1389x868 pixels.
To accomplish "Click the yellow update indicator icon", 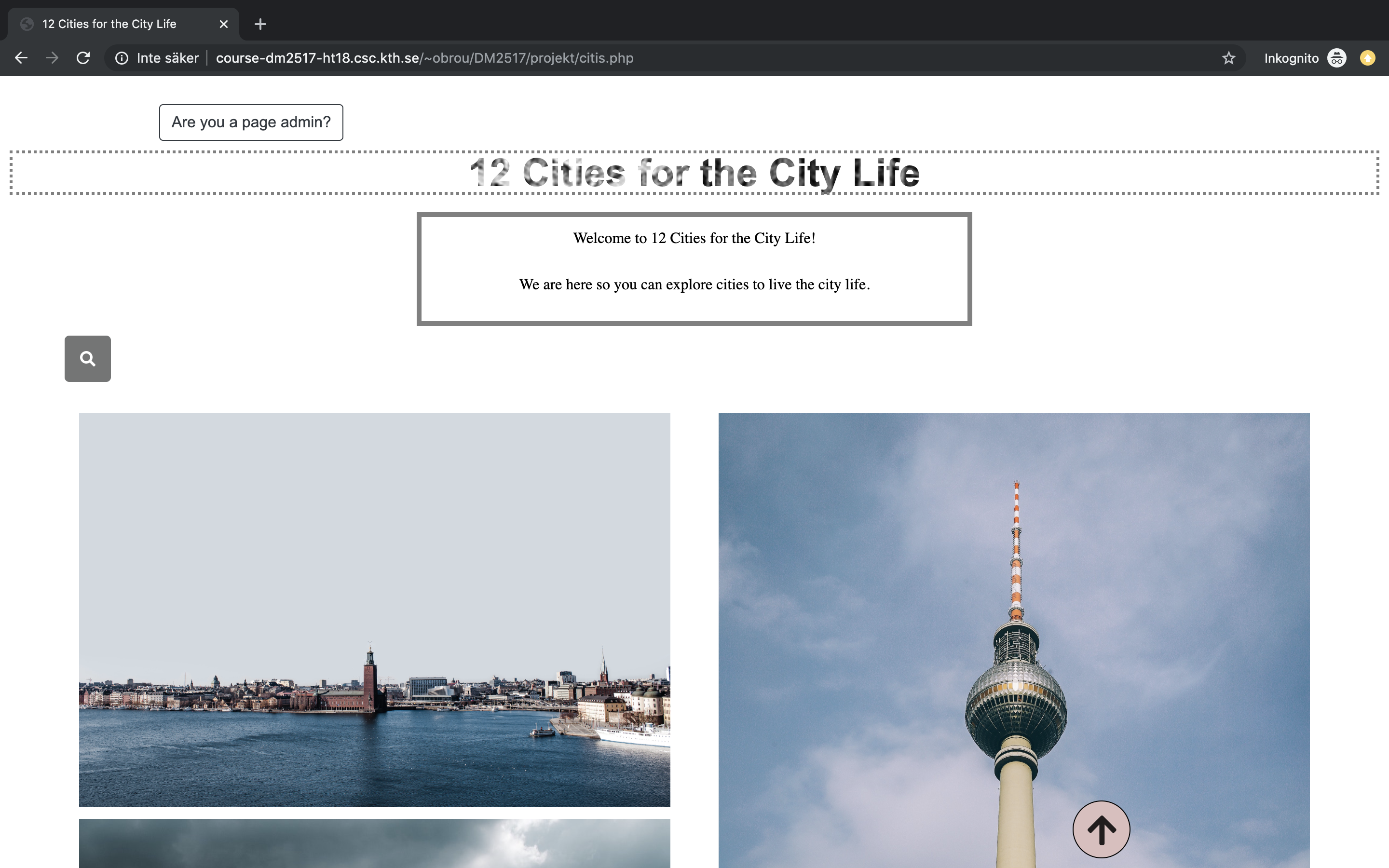I will 1368,58.
